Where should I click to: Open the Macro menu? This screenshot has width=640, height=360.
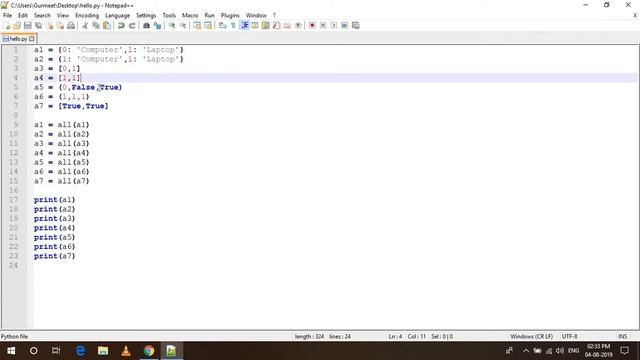click(x=190, y=15)
